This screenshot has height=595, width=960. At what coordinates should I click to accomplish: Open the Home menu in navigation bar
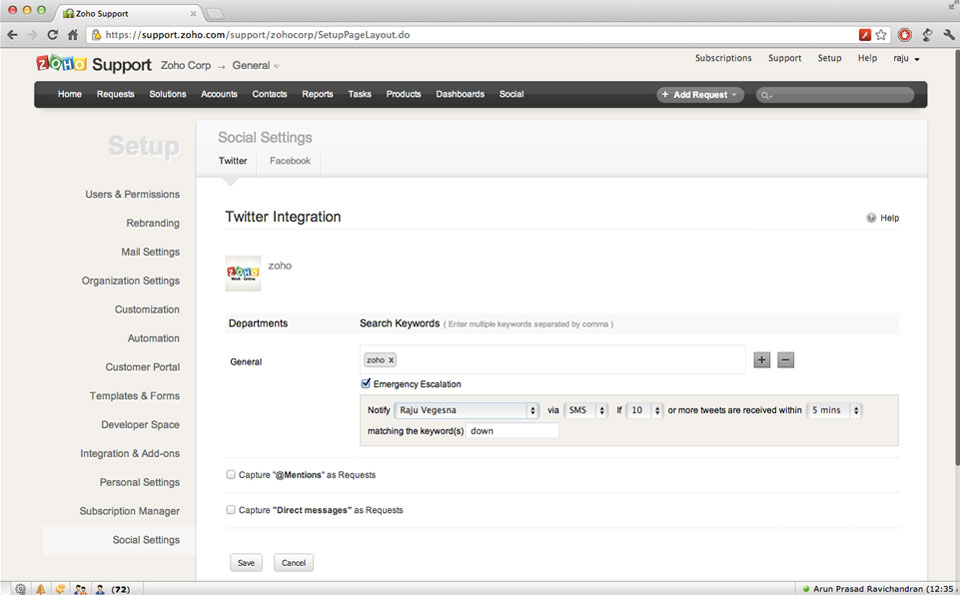pos(70,94)
